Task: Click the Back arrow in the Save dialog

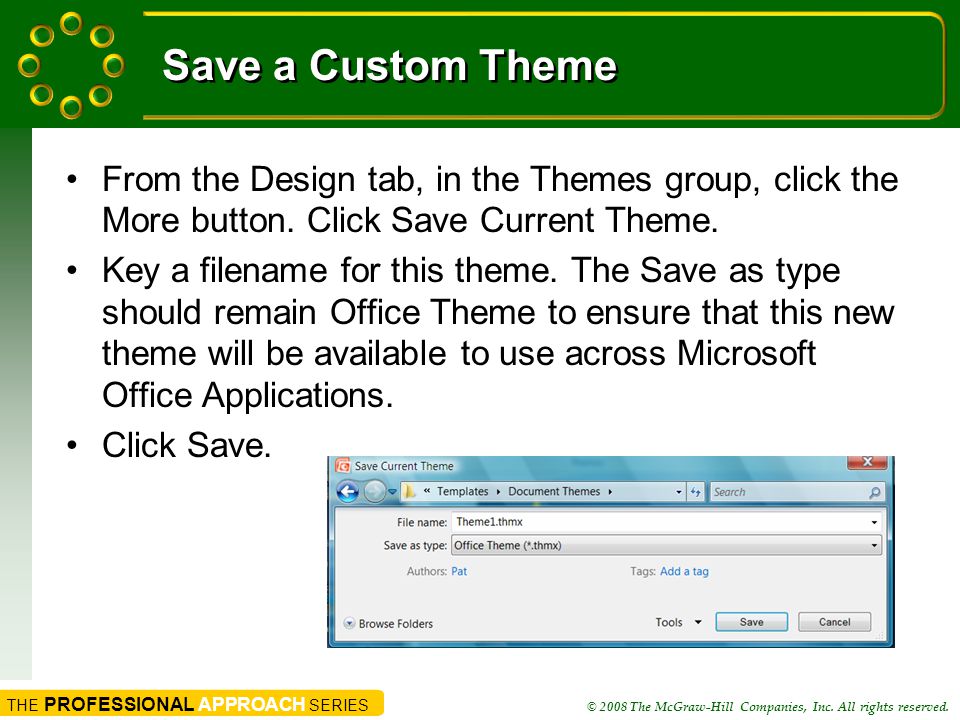Action: coord(348,491)
